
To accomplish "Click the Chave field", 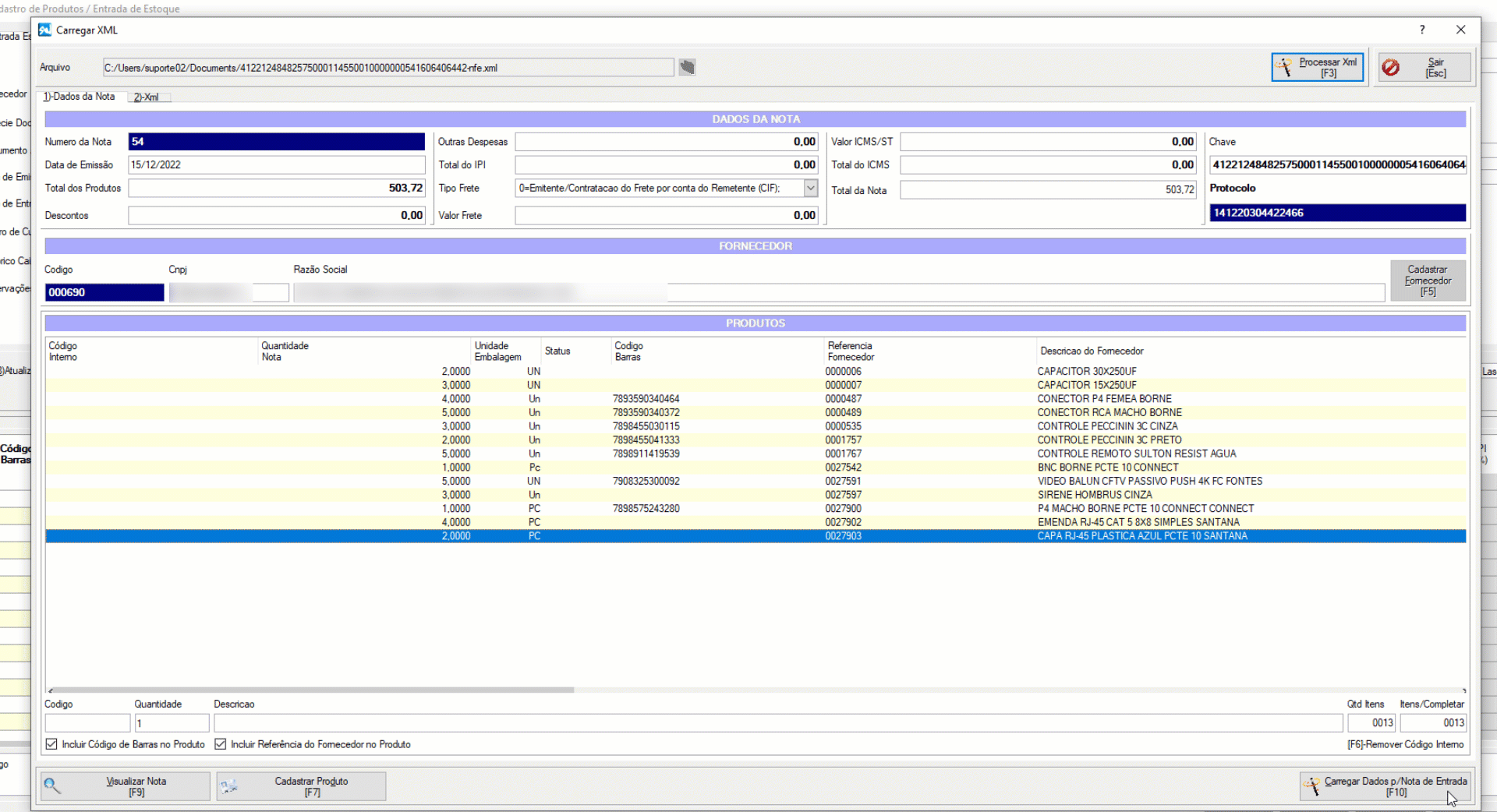I will click(x=1338, y=164).
